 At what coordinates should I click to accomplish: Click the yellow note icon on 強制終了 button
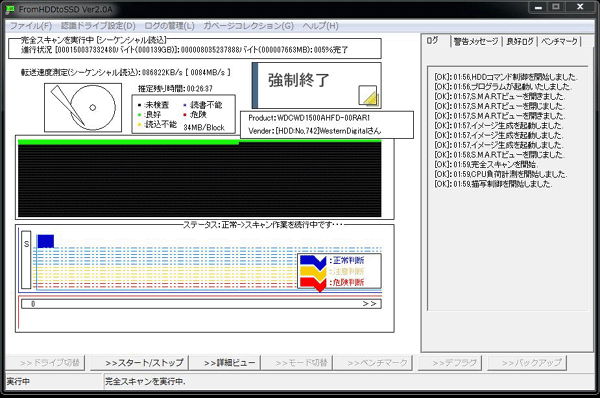[x=368, y=95]
